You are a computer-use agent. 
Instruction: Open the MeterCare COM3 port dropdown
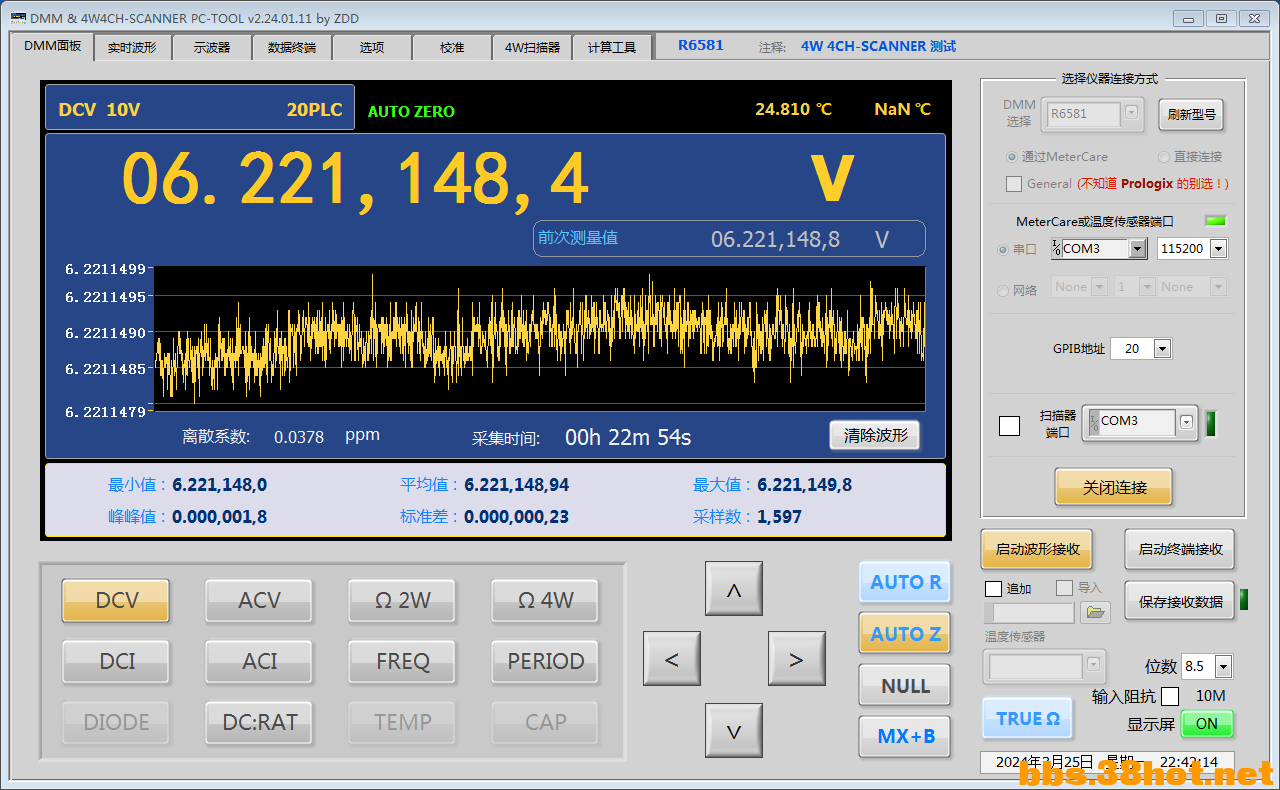pyautogui.click(x=1138, y=249)
